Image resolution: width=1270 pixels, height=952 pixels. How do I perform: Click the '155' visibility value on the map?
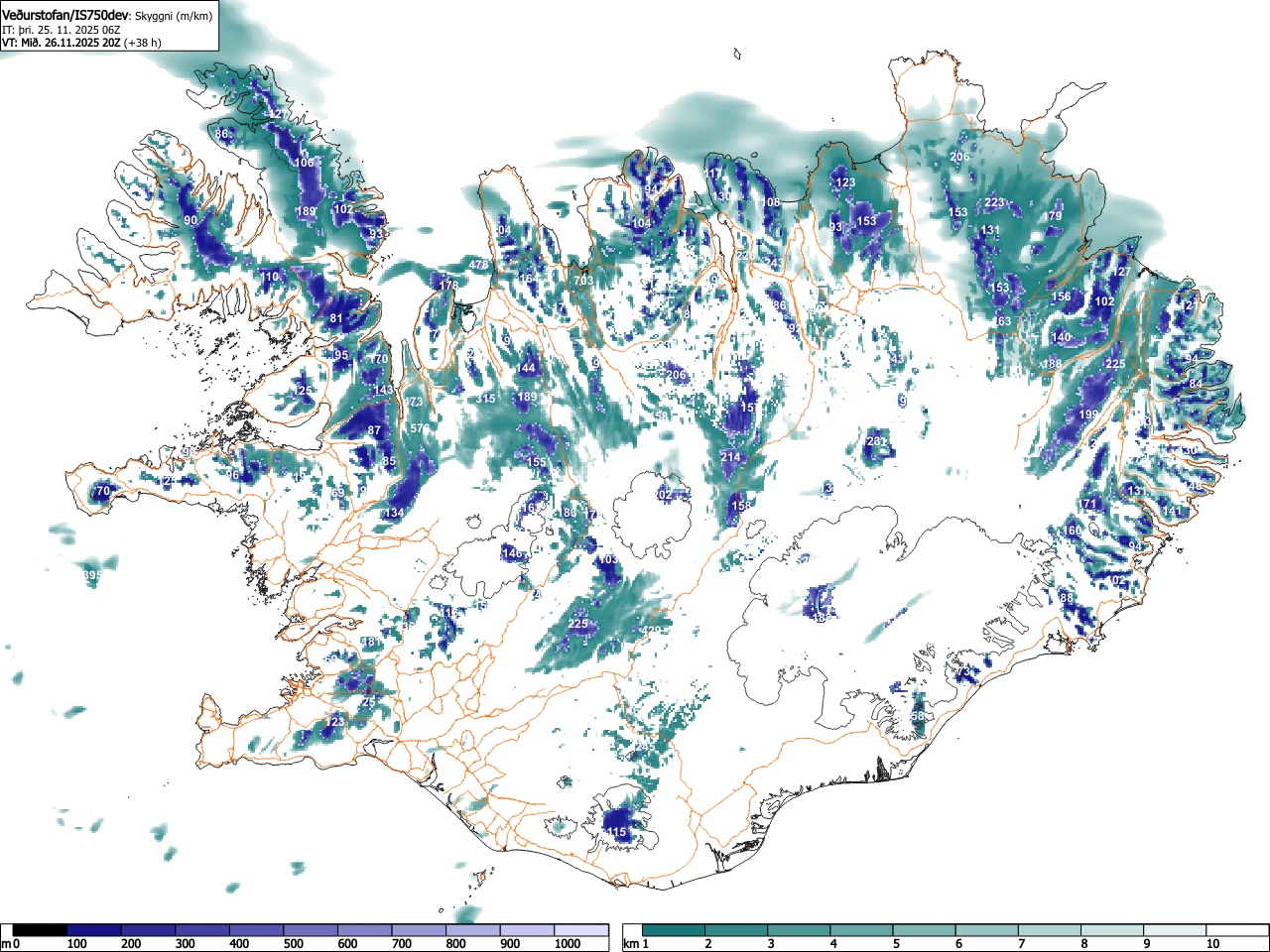click(x=536, y=462)
